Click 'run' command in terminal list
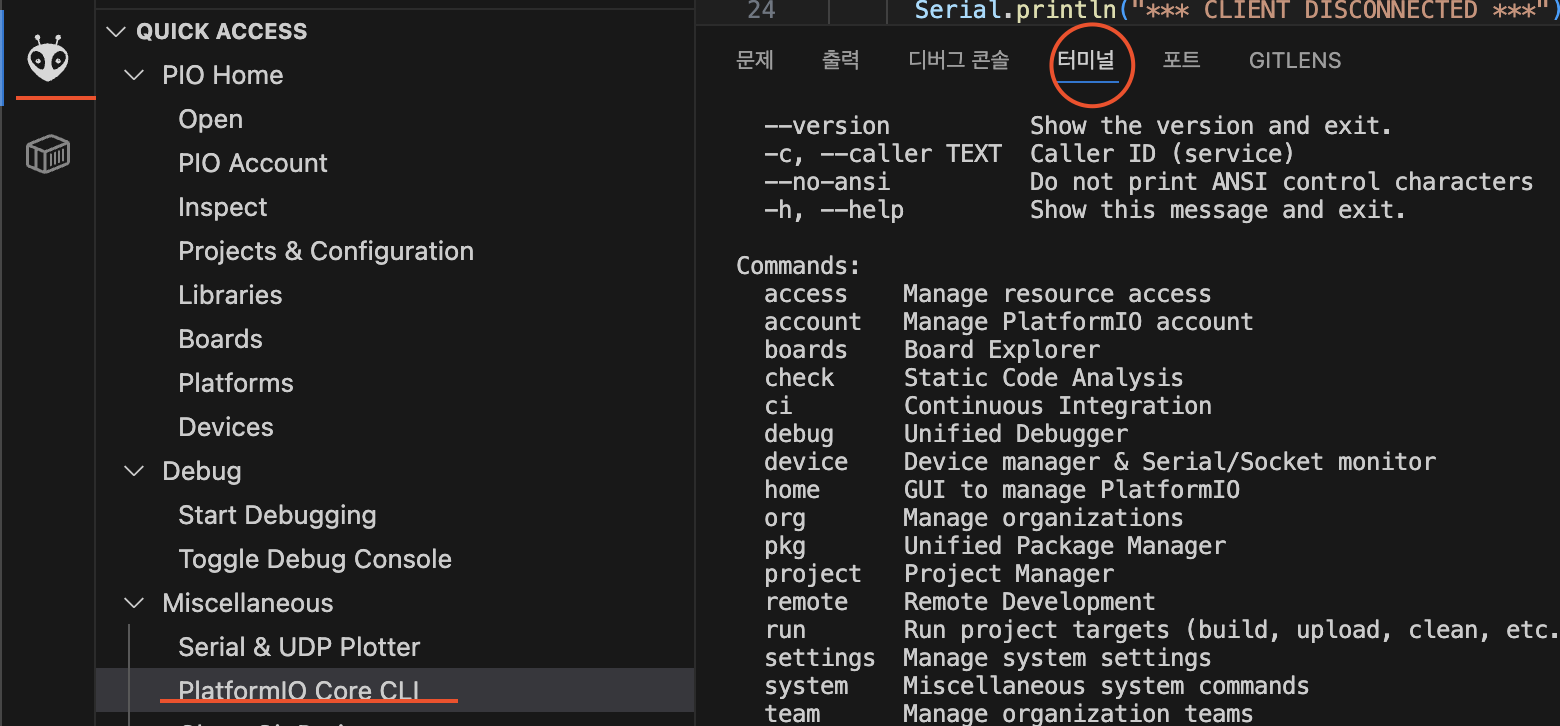The height and width of the screenshot is (726, 1560). pyautogui.click(x=785, y=630)
